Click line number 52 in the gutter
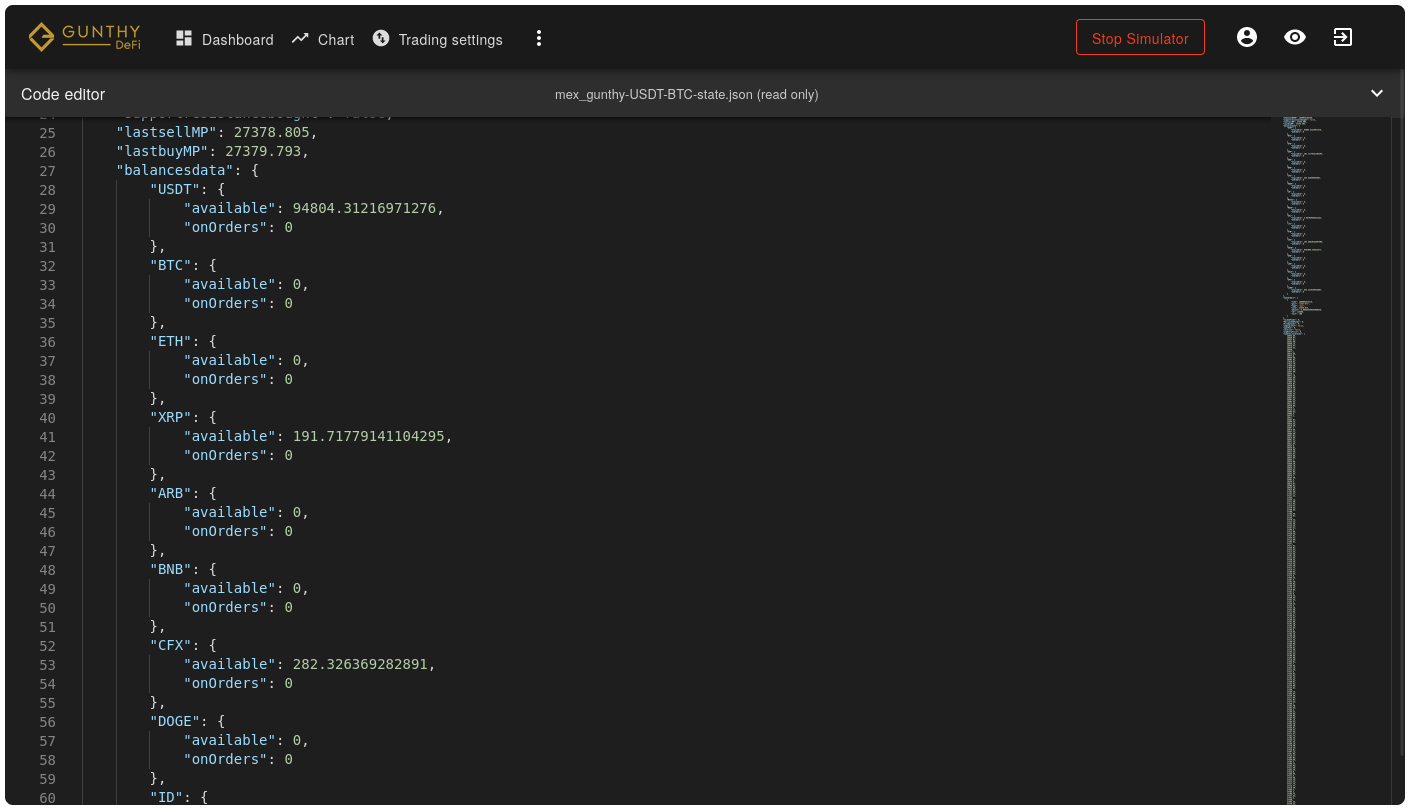Image resolution: width=1410 pixels, height=810 pixels. pyautogui.click(x=47, y=646)
